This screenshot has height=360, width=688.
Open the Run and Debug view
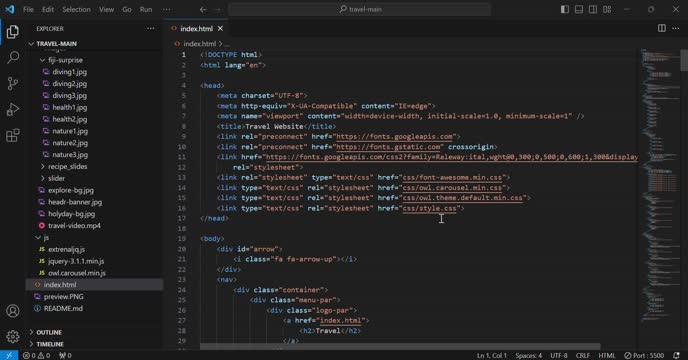pyautogui.click(x=13, y=109)
